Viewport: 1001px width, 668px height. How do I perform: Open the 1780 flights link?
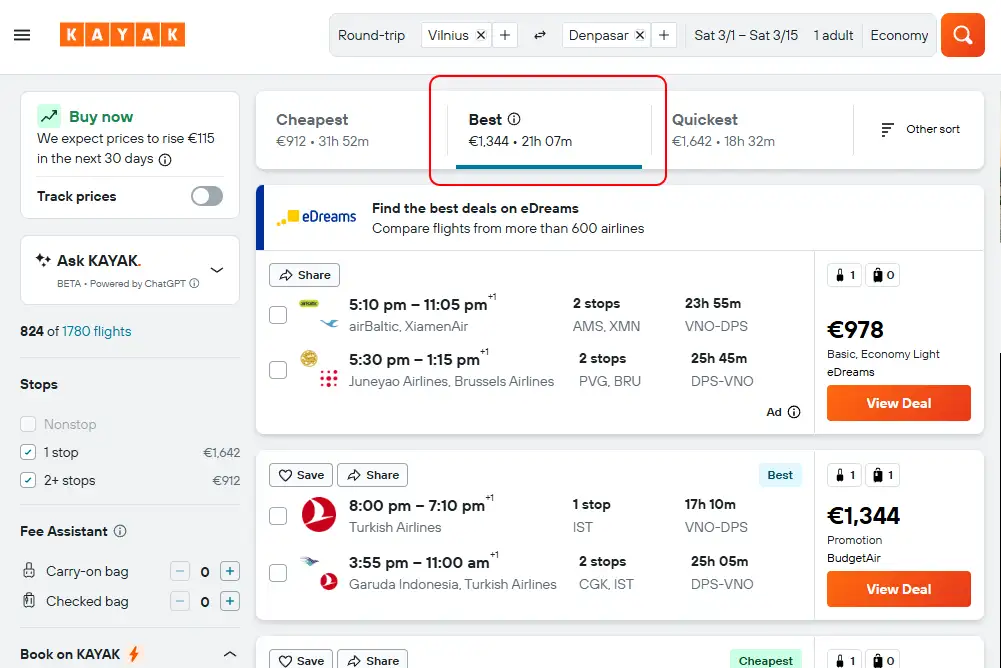click(96, 331)
